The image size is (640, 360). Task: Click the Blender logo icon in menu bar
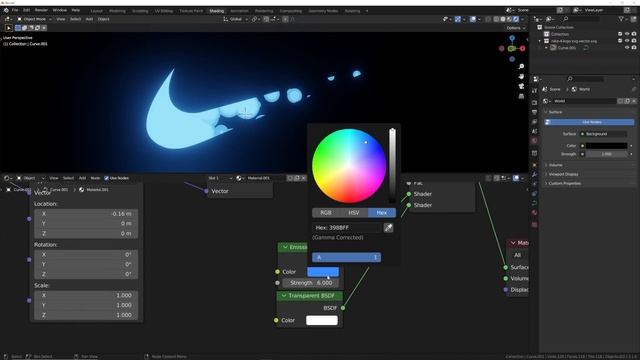click(6, 10)
